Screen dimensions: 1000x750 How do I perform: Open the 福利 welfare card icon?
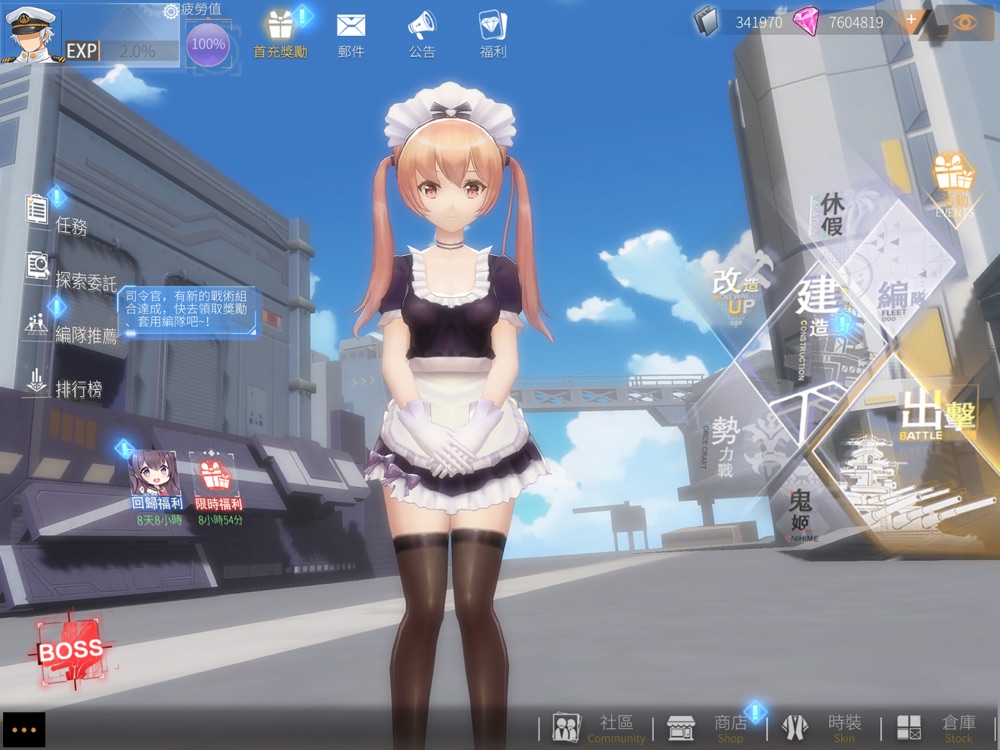(492, 35)
